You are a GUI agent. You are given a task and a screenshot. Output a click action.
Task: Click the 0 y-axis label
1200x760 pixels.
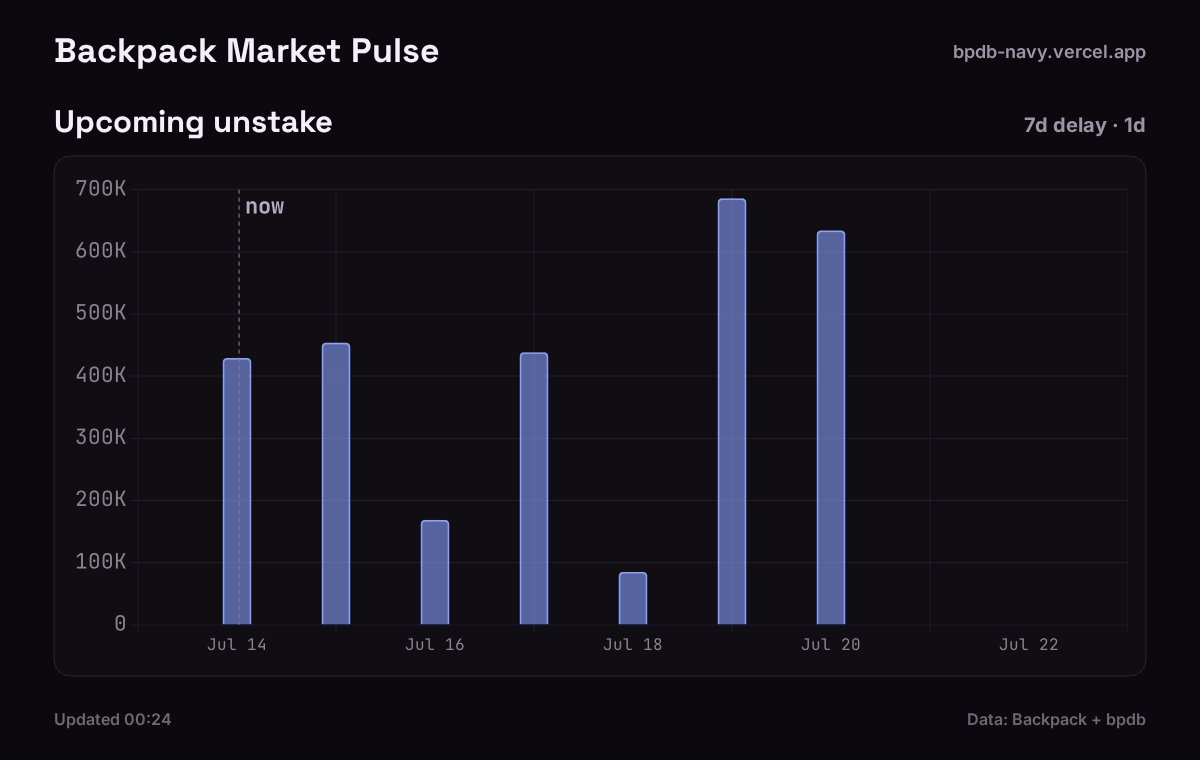click(x=120, y=623)
